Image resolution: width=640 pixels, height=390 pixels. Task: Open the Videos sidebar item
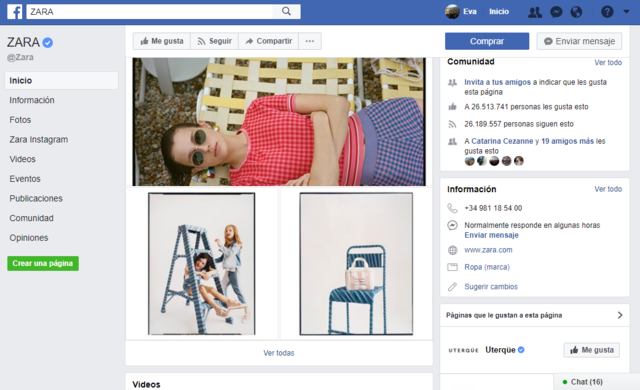click(22, 159)
